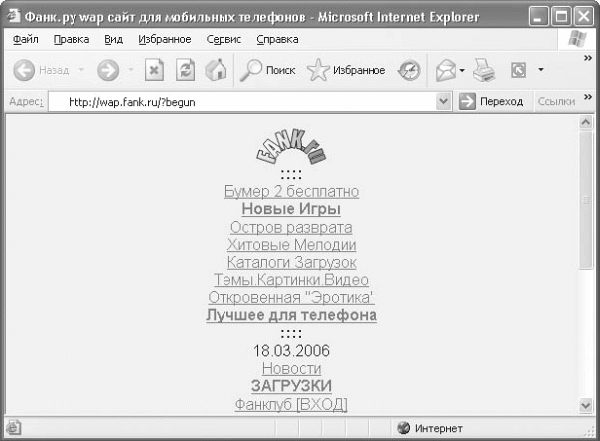Screen dimensions: 600x441
Task: Click the Fullscreen icon next to the printer
Action: point(518,70)
